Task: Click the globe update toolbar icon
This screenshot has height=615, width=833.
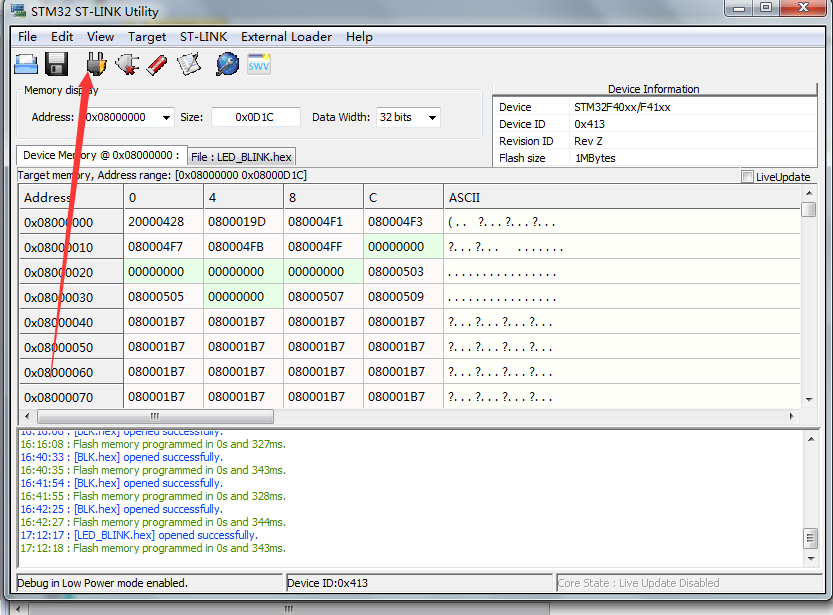Action: [x=227, y=64]
